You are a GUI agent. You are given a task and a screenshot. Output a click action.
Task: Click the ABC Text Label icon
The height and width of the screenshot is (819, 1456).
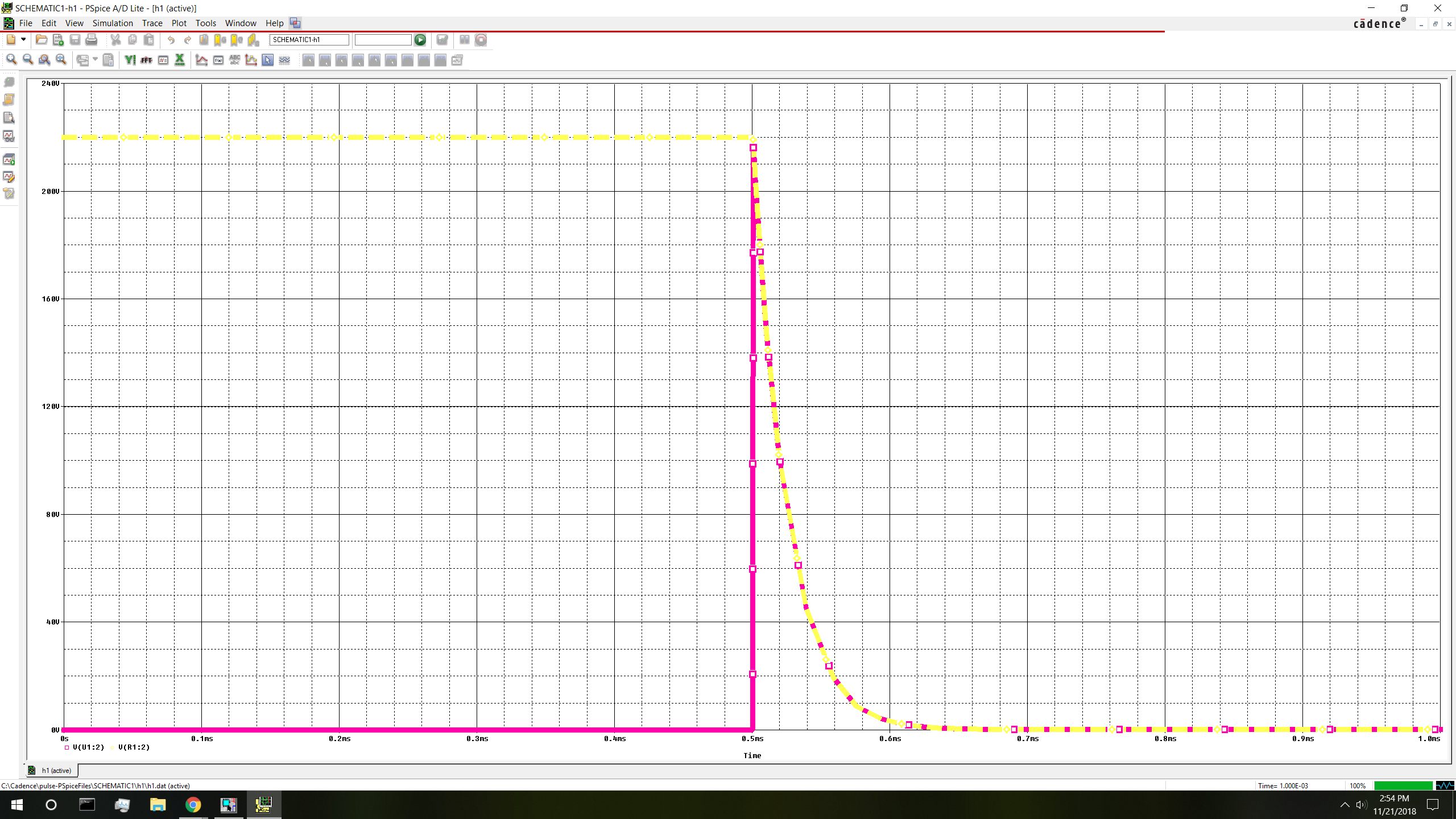[235, 60]
